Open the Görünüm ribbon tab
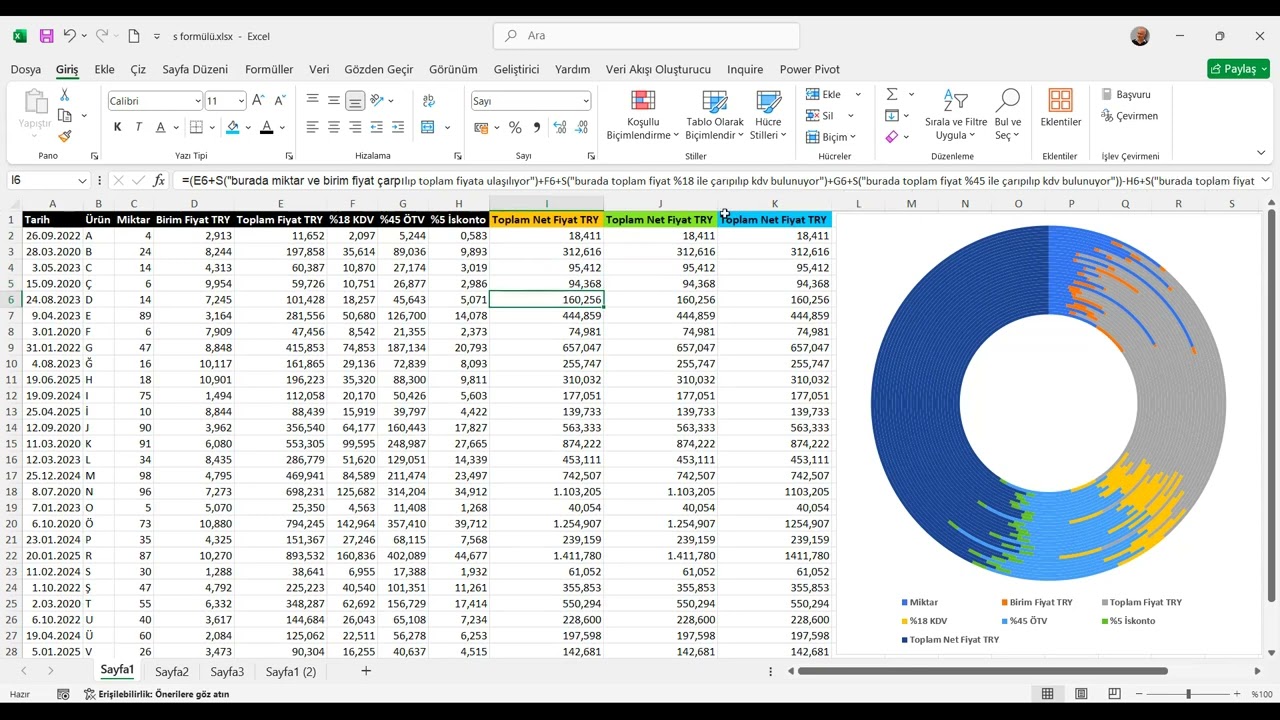The height and width of the screenshot is (720, 1280). pos(453,69)
